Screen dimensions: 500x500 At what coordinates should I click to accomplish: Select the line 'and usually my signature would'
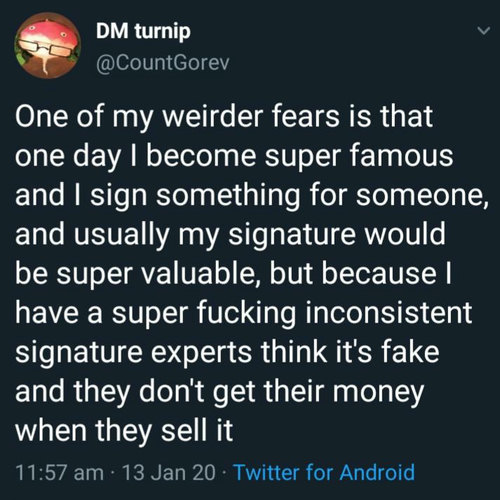230,234
